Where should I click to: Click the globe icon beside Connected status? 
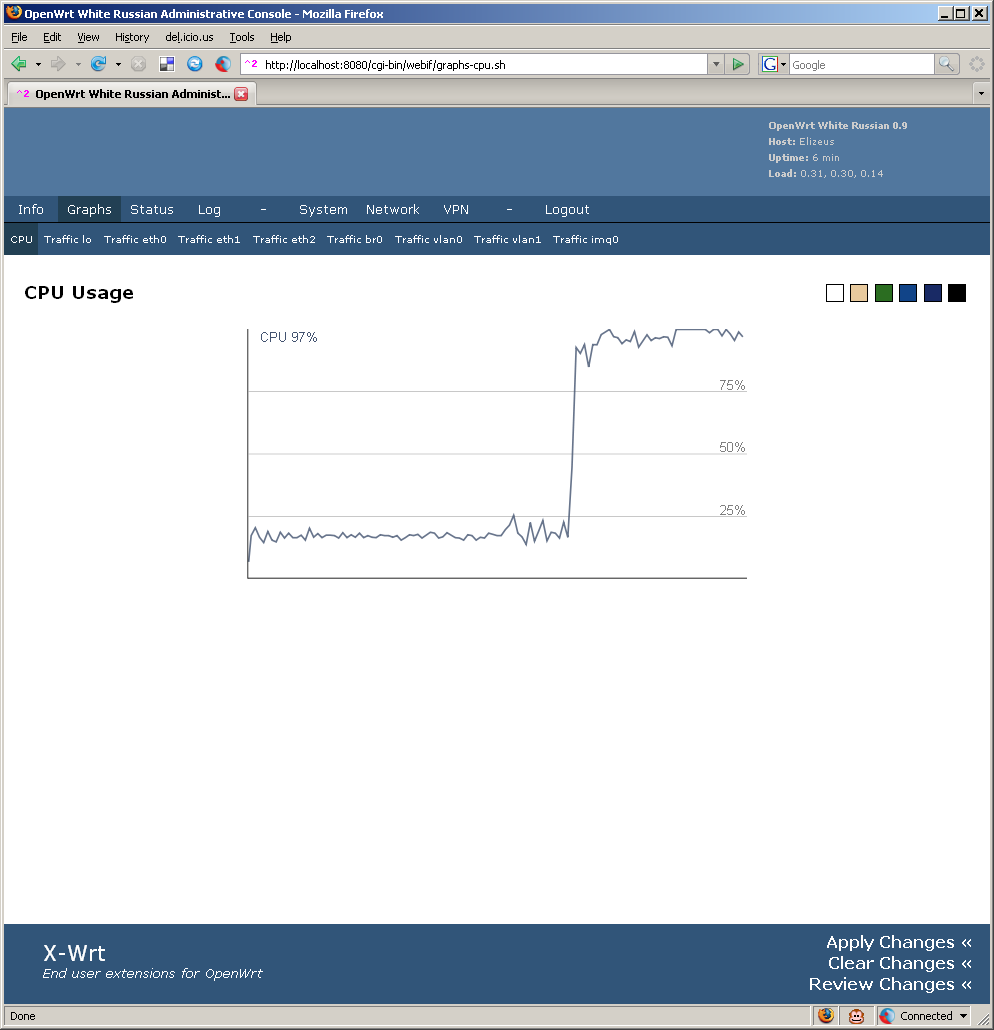coord(887,1016)
